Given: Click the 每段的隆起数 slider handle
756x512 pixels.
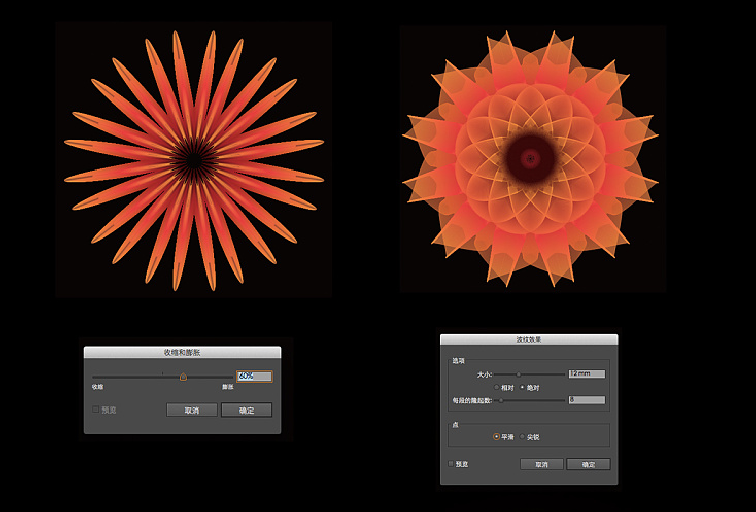Looking at the screenshot, I should [500, 400].
